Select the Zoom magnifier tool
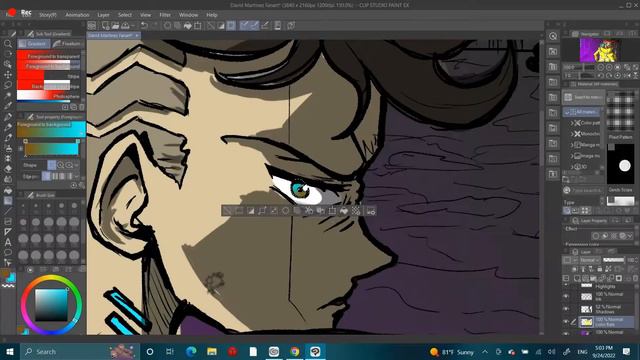The width and height of the screenshot is (640, 360). 8,44
